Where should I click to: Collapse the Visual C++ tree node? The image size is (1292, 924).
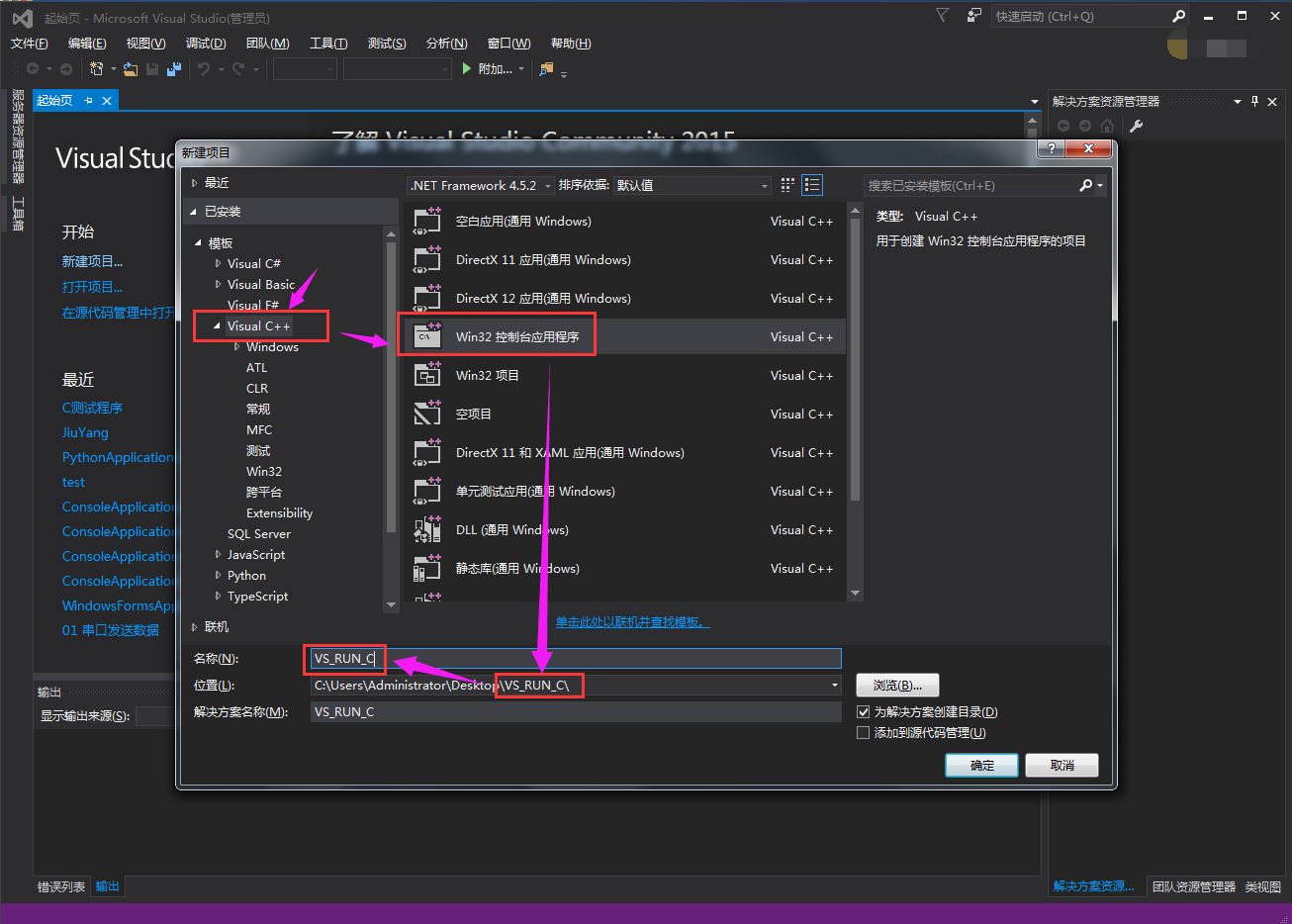(217, 325)
